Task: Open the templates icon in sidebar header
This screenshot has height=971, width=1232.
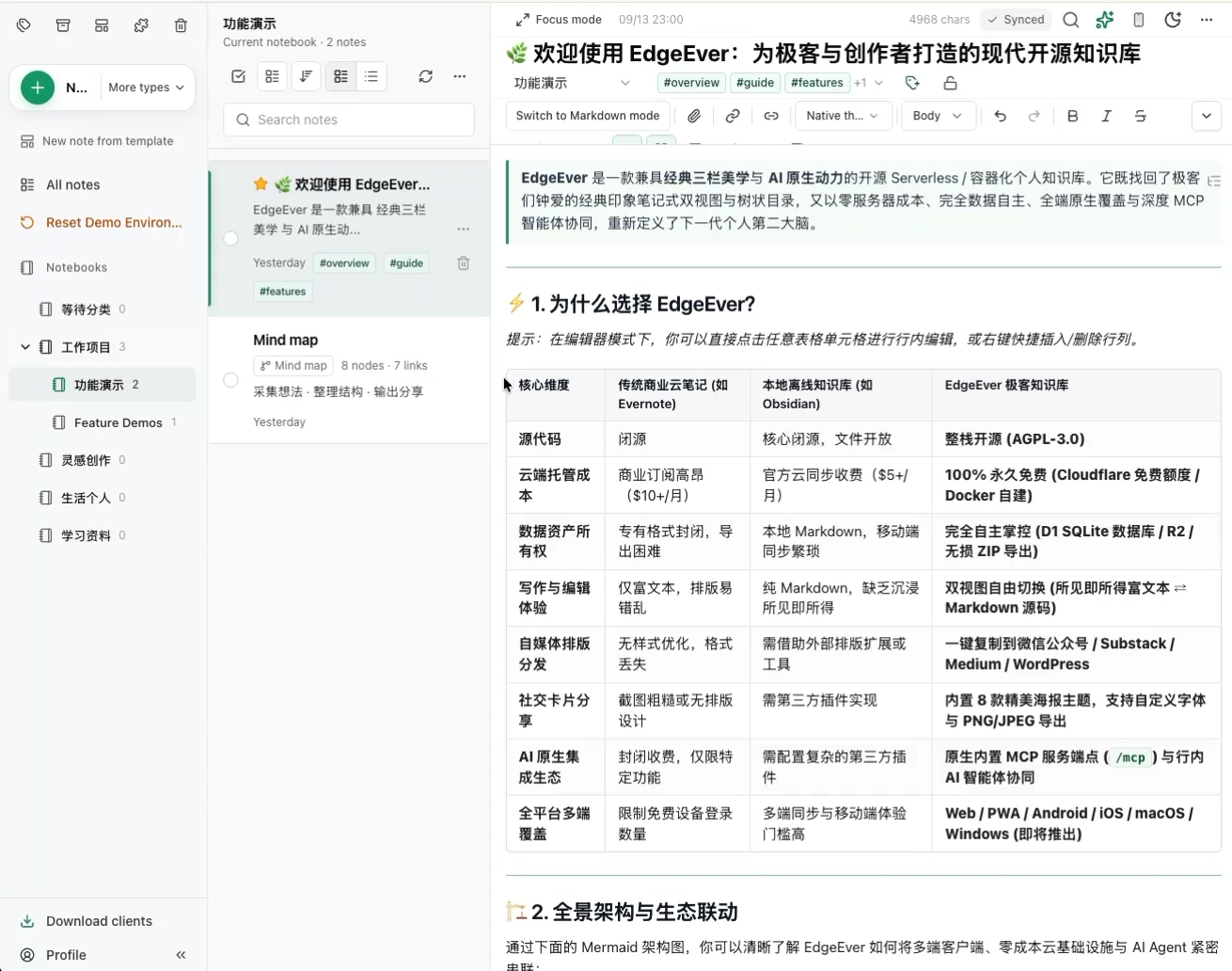Action: pyautogui.click(x=102, y=25)
